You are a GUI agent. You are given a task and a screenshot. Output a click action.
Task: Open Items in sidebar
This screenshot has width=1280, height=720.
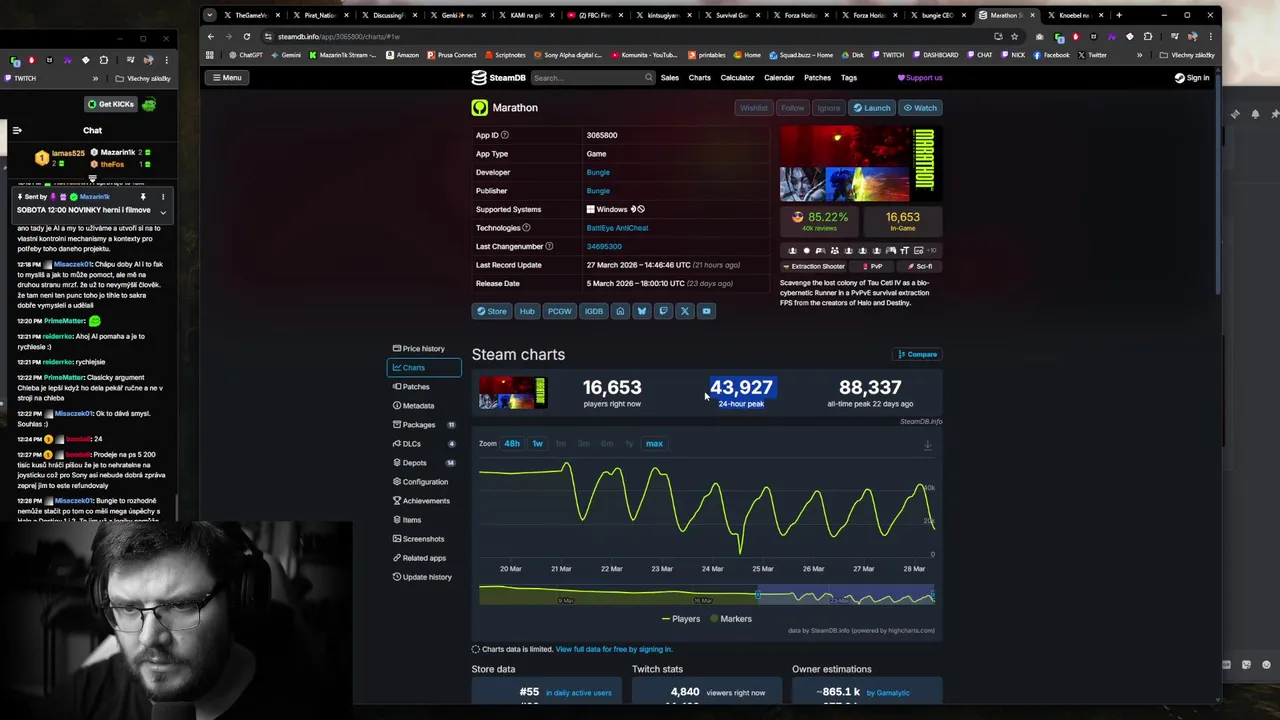point(424,520)
